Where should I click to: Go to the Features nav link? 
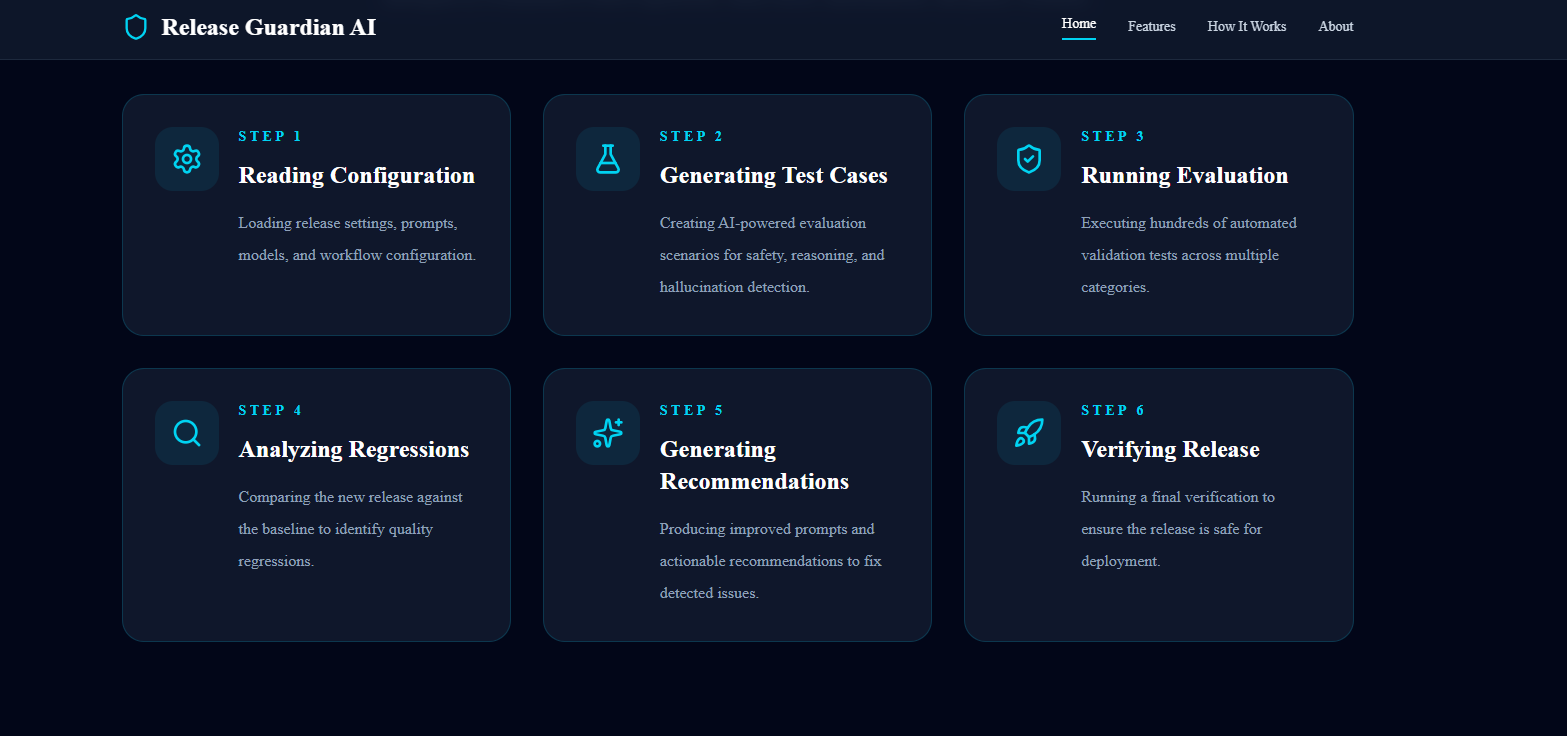(x=1152, y=27)
